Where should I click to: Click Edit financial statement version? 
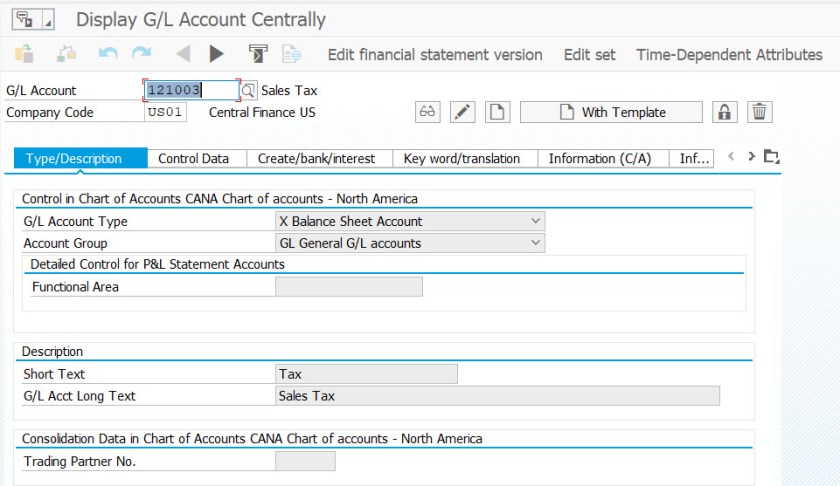435,55
